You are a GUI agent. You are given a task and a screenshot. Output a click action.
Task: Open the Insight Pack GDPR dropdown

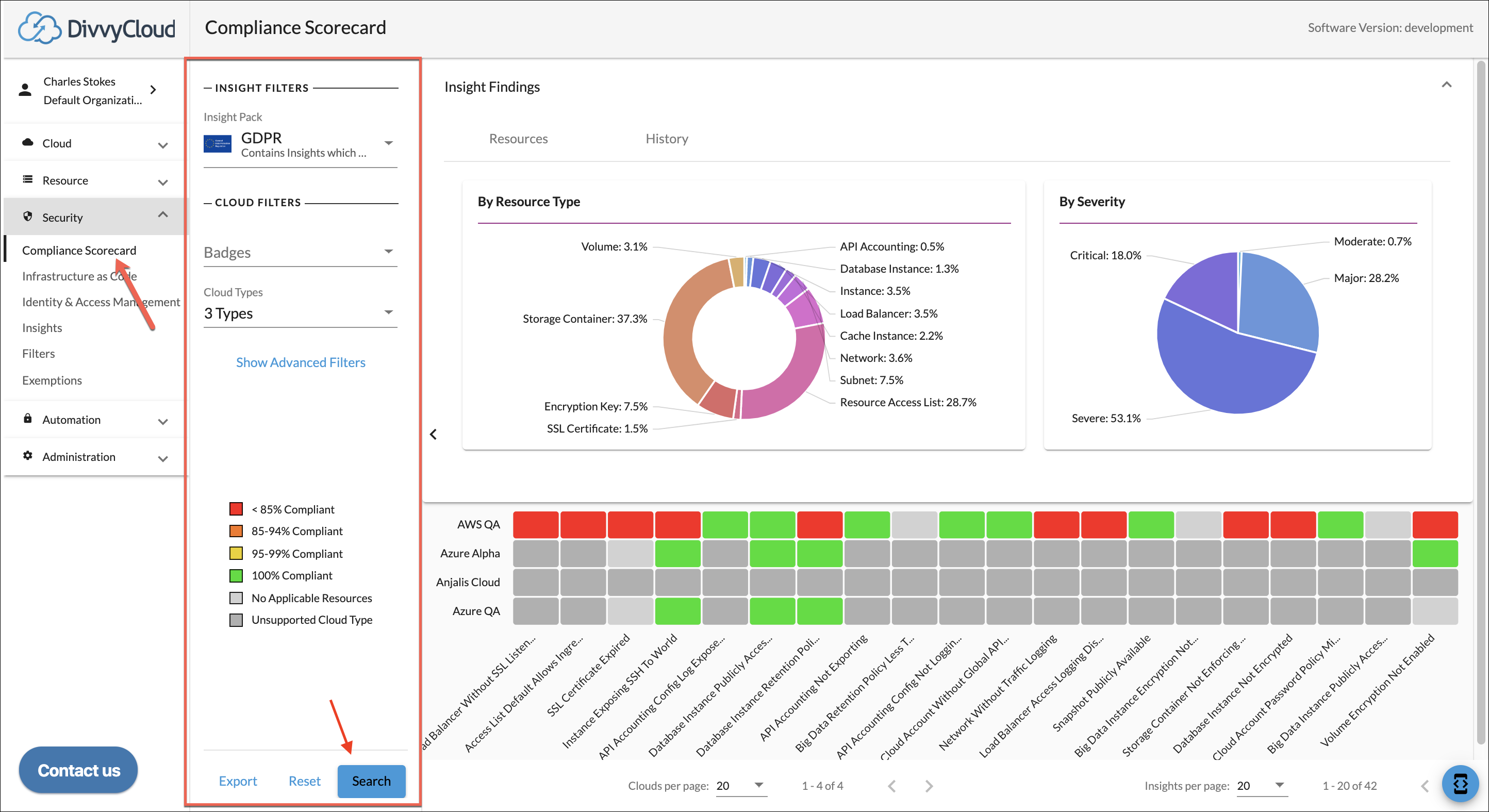(388, 142)
